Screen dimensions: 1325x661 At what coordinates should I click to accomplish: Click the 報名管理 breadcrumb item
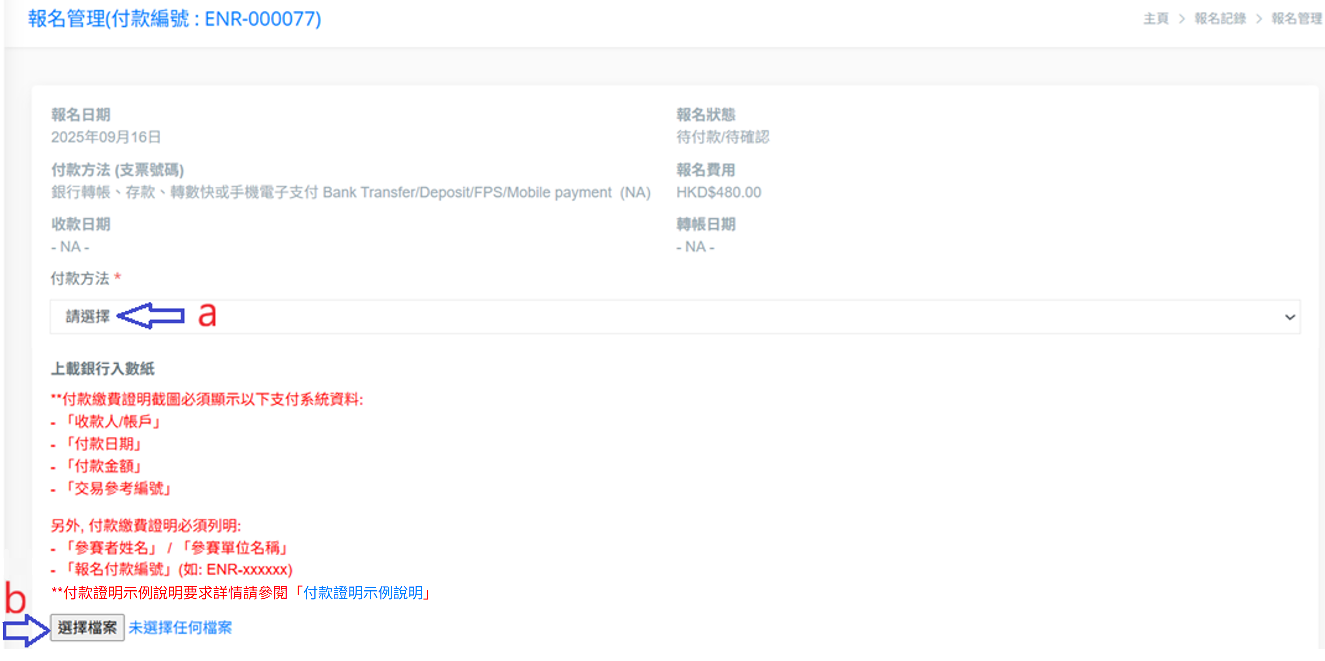click(1297, 19)
